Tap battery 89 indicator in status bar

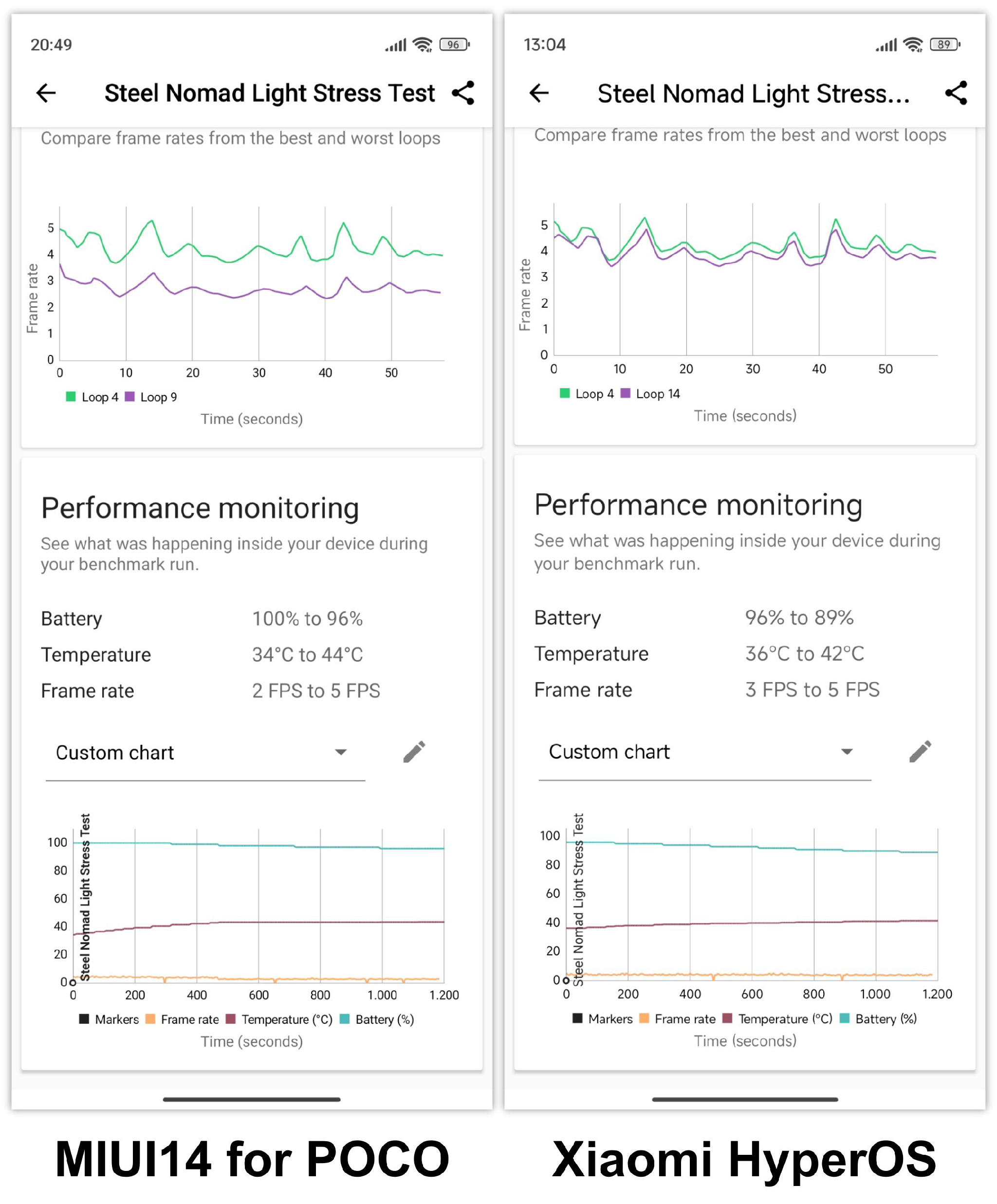945,44
